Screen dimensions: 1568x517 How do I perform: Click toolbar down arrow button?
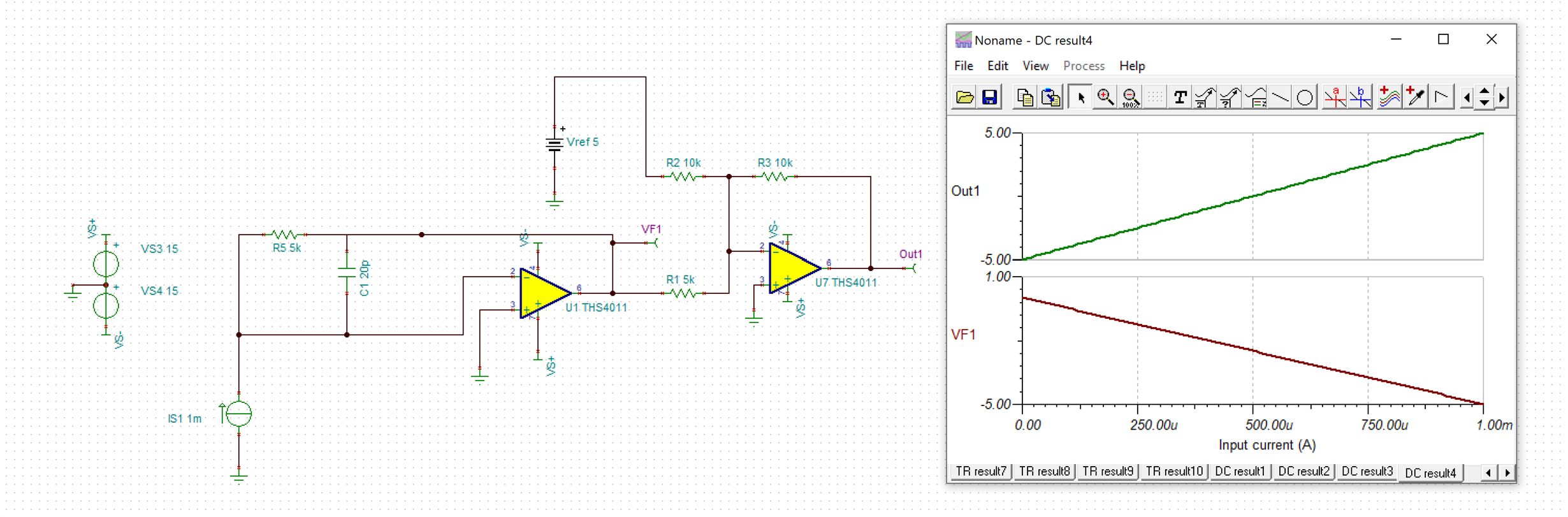1485,103
